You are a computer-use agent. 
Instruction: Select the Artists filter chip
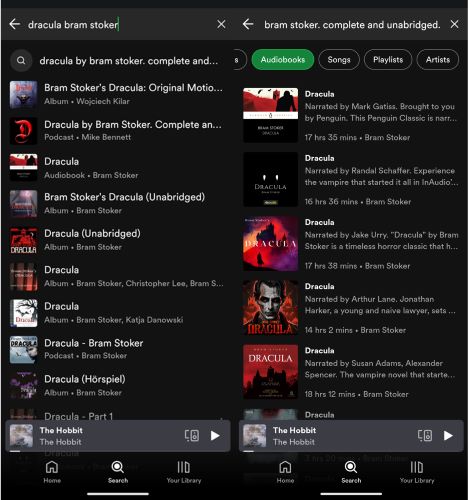(438, 60)
